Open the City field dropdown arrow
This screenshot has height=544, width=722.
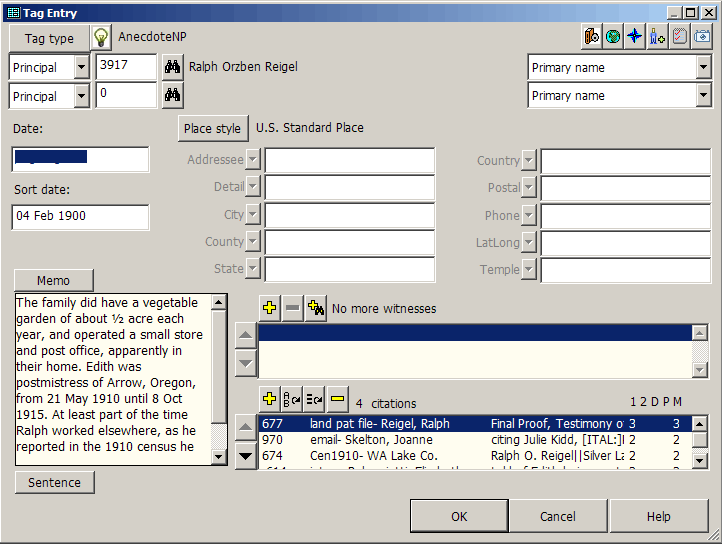(x=253, y=214)
